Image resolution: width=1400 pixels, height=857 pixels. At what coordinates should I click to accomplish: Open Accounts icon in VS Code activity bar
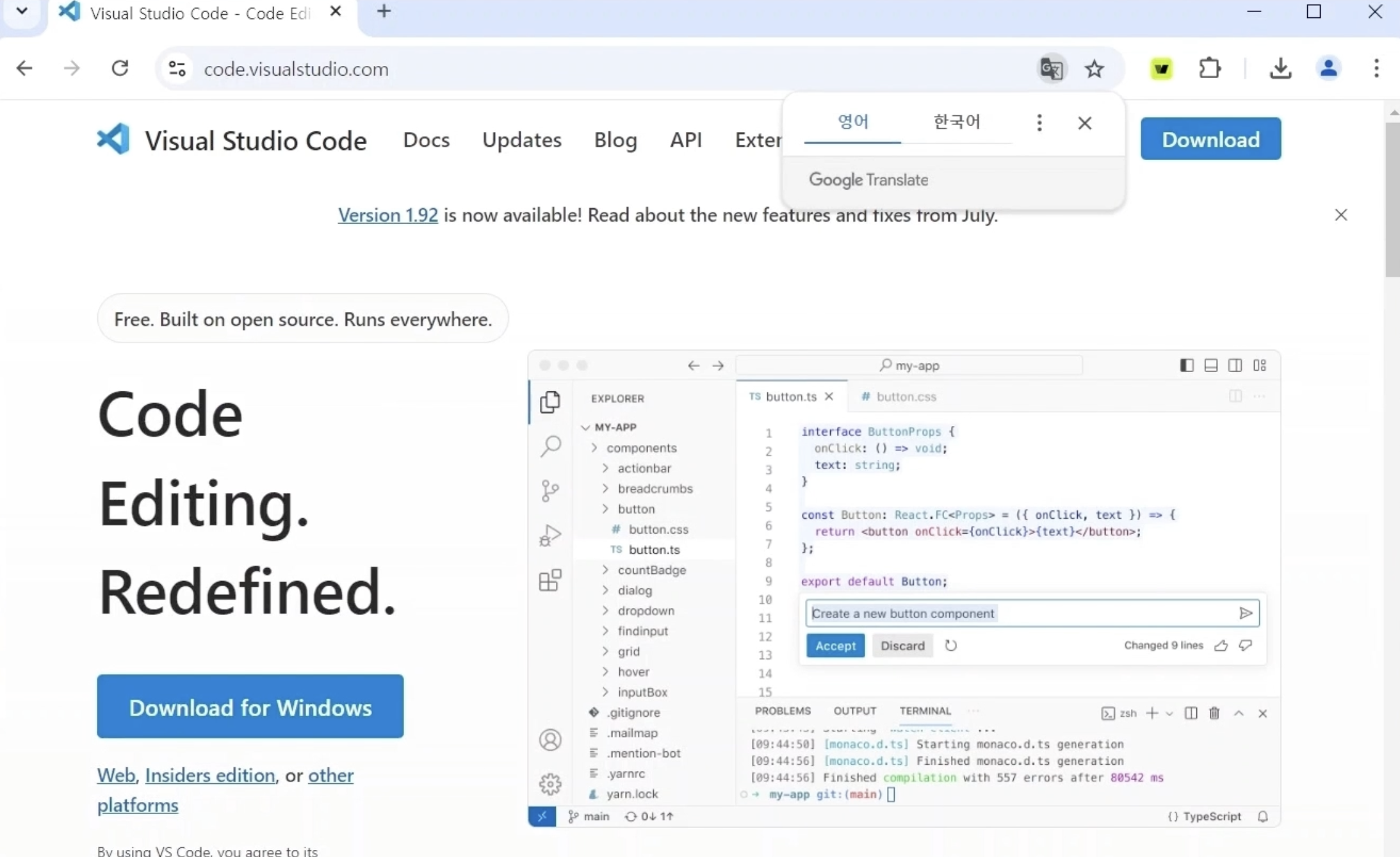(x=550, y=740)
